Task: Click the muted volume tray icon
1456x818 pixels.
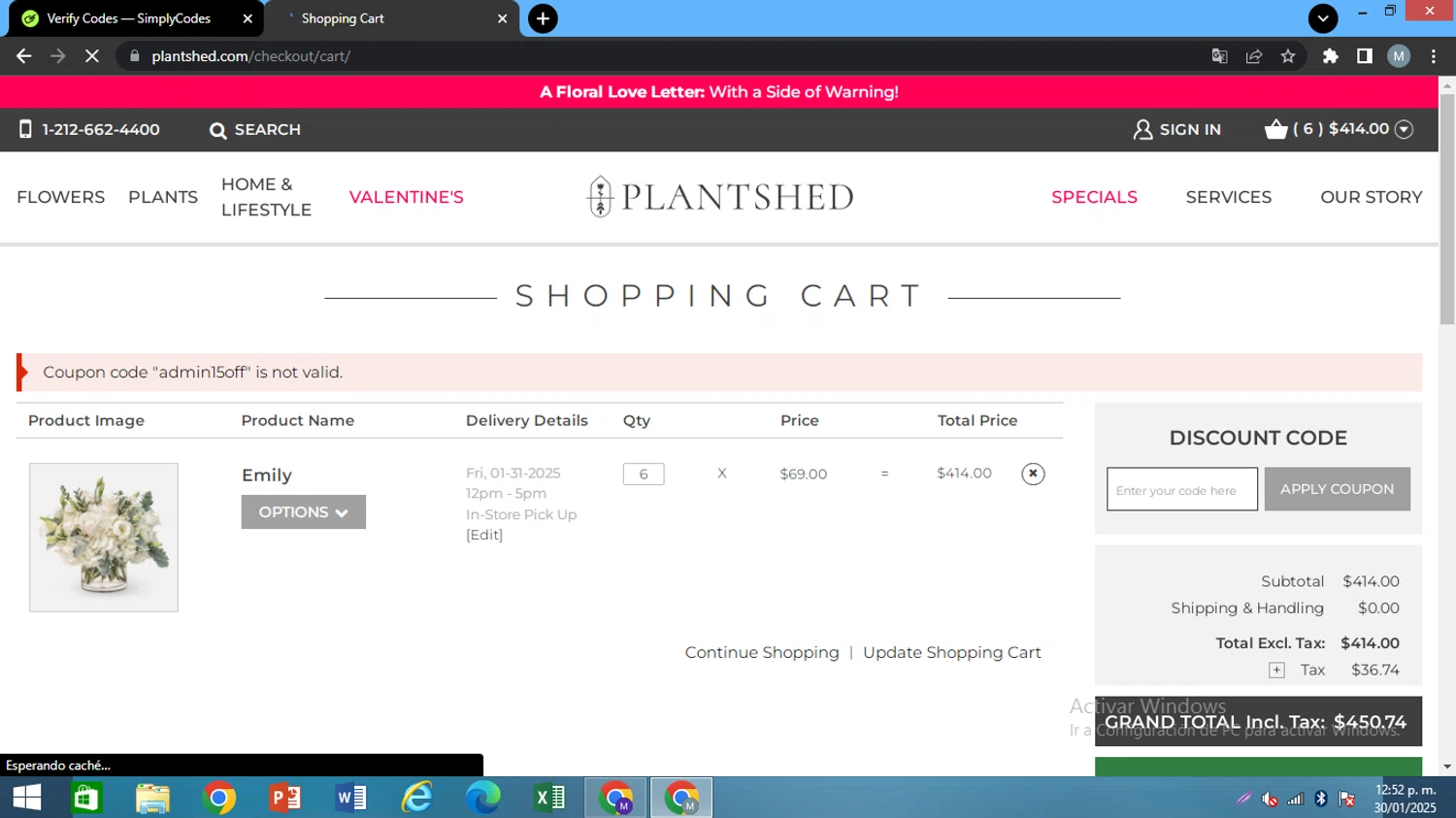Action: [x=1270, y=799]
